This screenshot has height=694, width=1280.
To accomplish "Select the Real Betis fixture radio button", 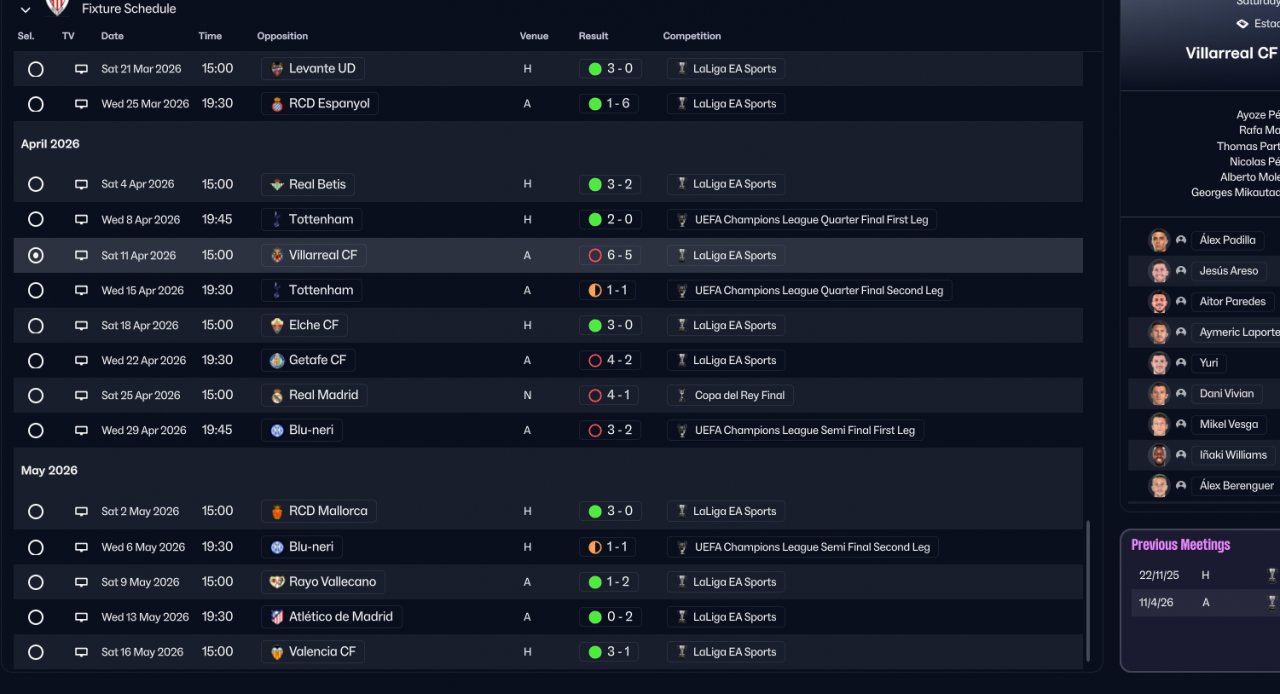I will 36,184.
